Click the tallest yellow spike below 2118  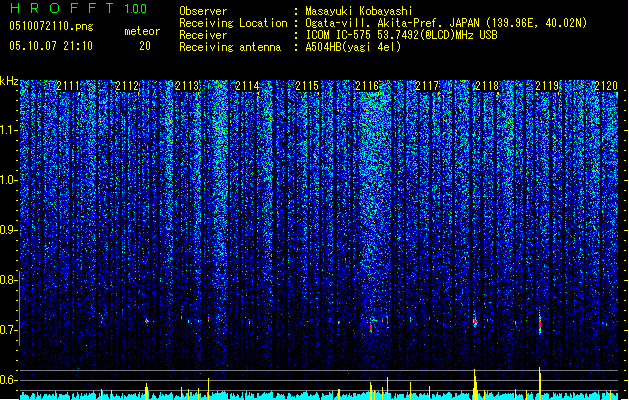click(475, 384)
